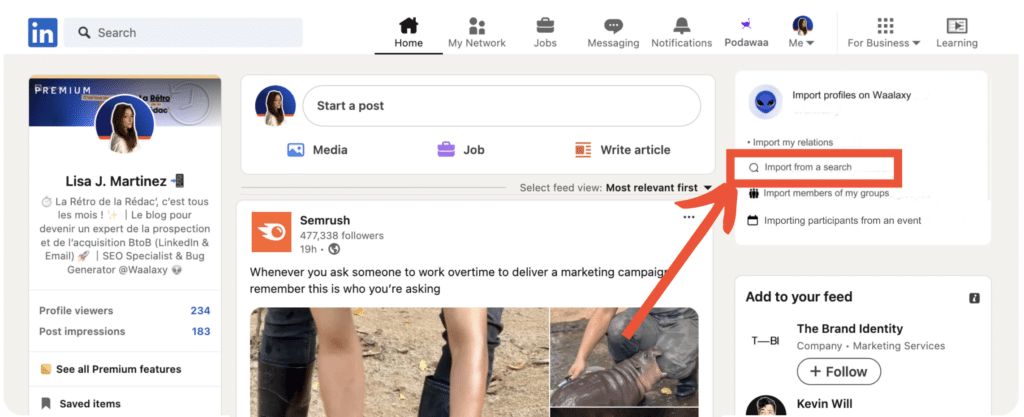Open the Messaging chat icon
The height and width of the screenshot is (417, 1024).
point(613,26)
